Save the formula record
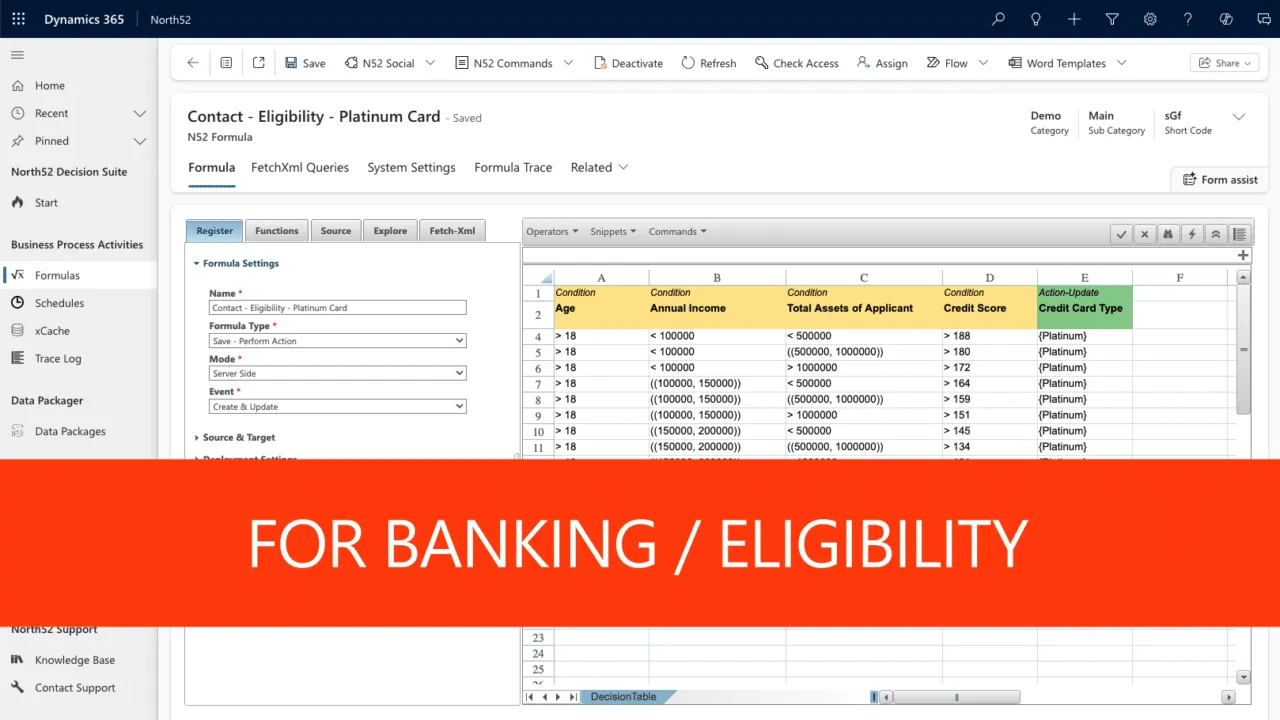Screen dimensions: 1280x720 pos(305,63)
